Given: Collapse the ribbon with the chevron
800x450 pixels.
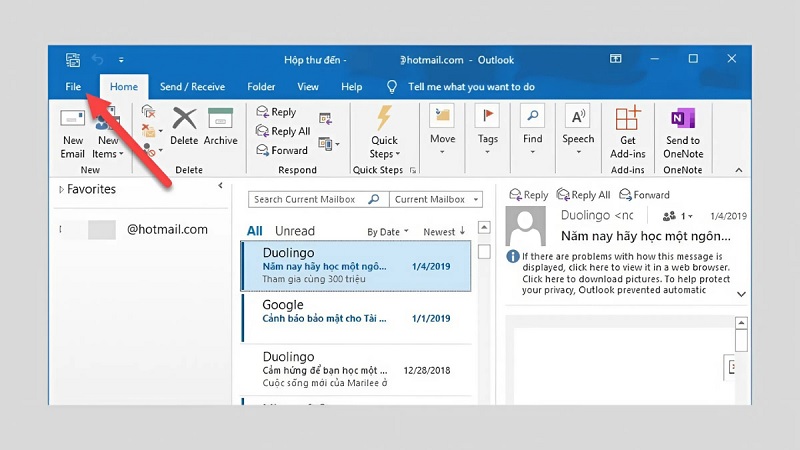Looking at the screenshot, I should [739, 170].
